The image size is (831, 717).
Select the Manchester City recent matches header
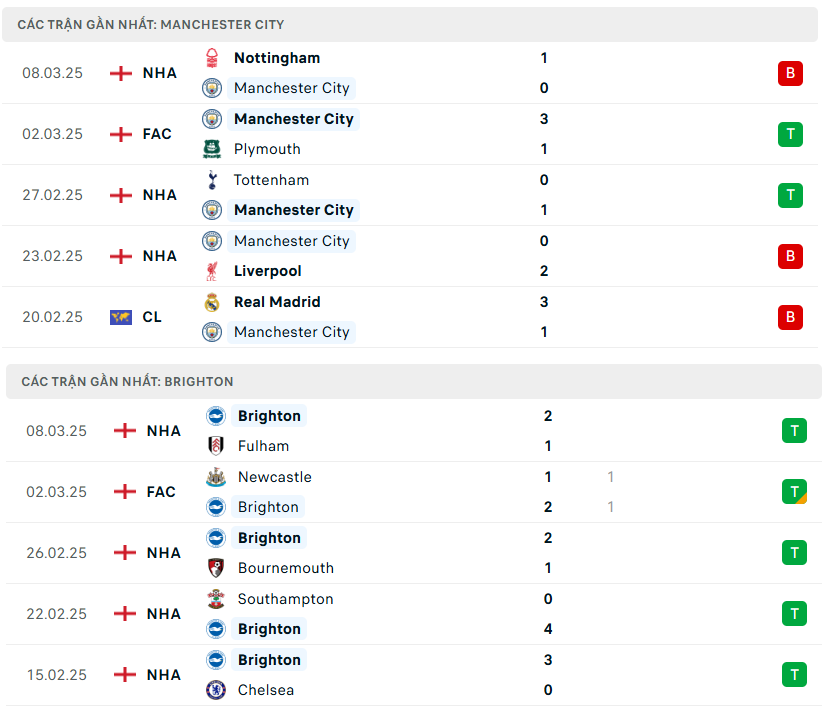click(151, 24)
